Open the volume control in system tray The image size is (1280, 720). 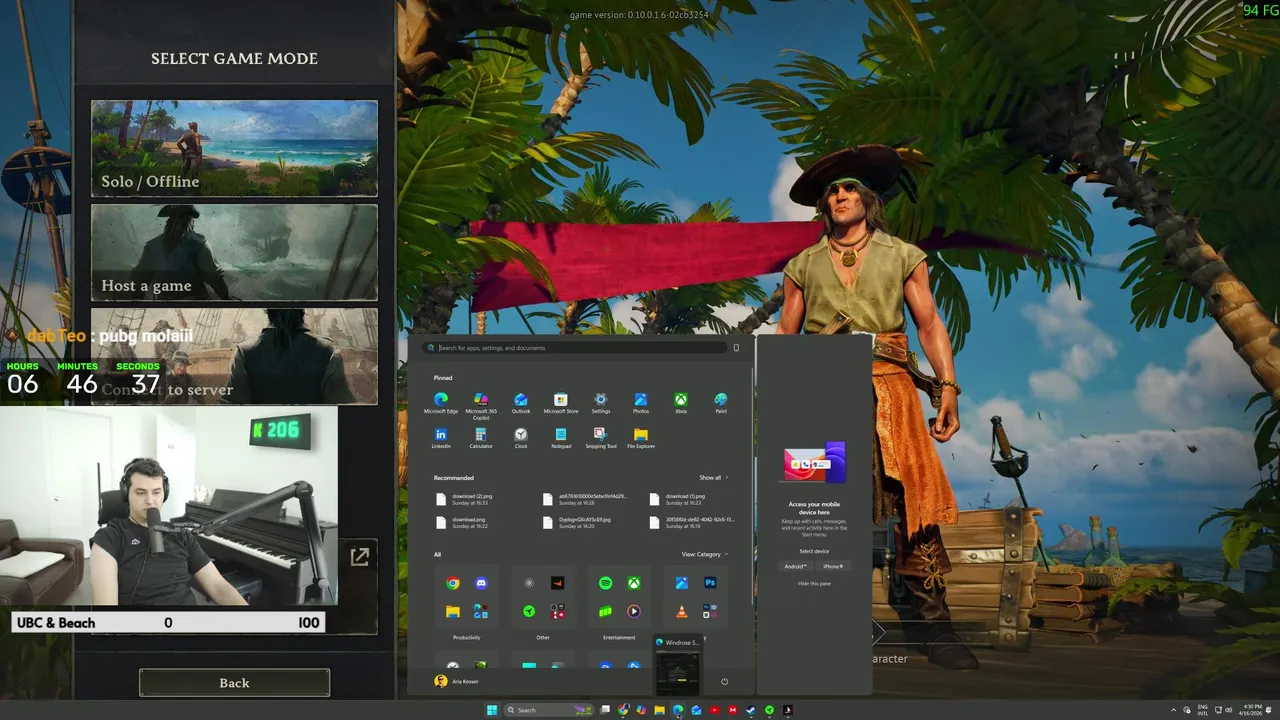click(1228, 710)
